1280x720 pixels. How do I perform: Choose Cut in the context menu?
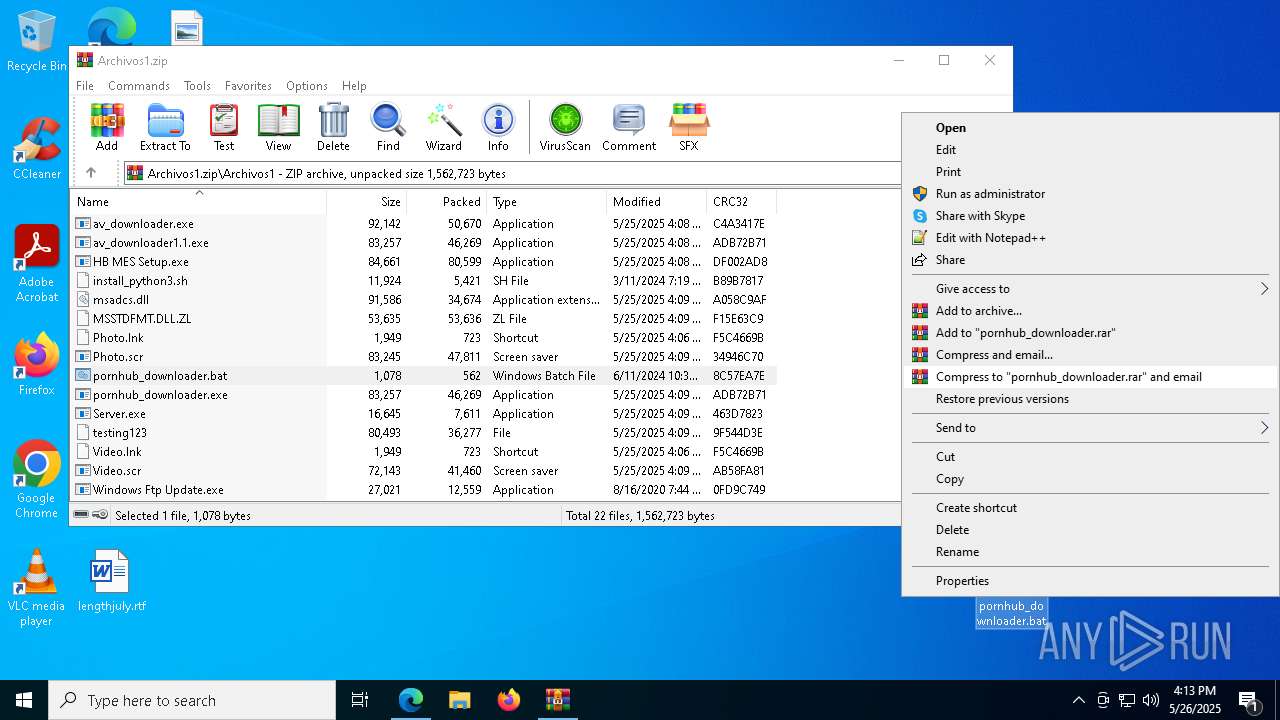pos(1090,457)
